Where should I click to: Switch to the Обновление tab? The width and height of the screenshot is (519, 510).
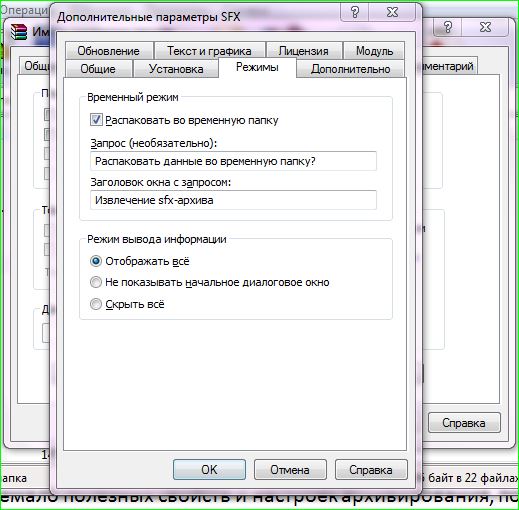click(x=109, y=51)
